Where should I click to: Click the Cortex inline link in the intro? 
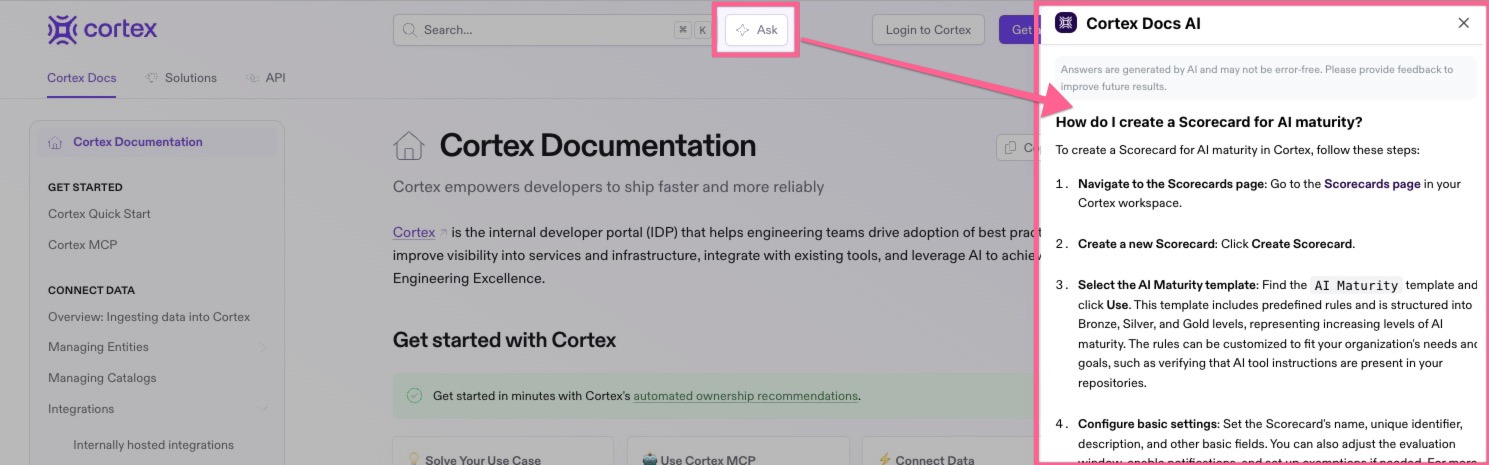[414, 232]
